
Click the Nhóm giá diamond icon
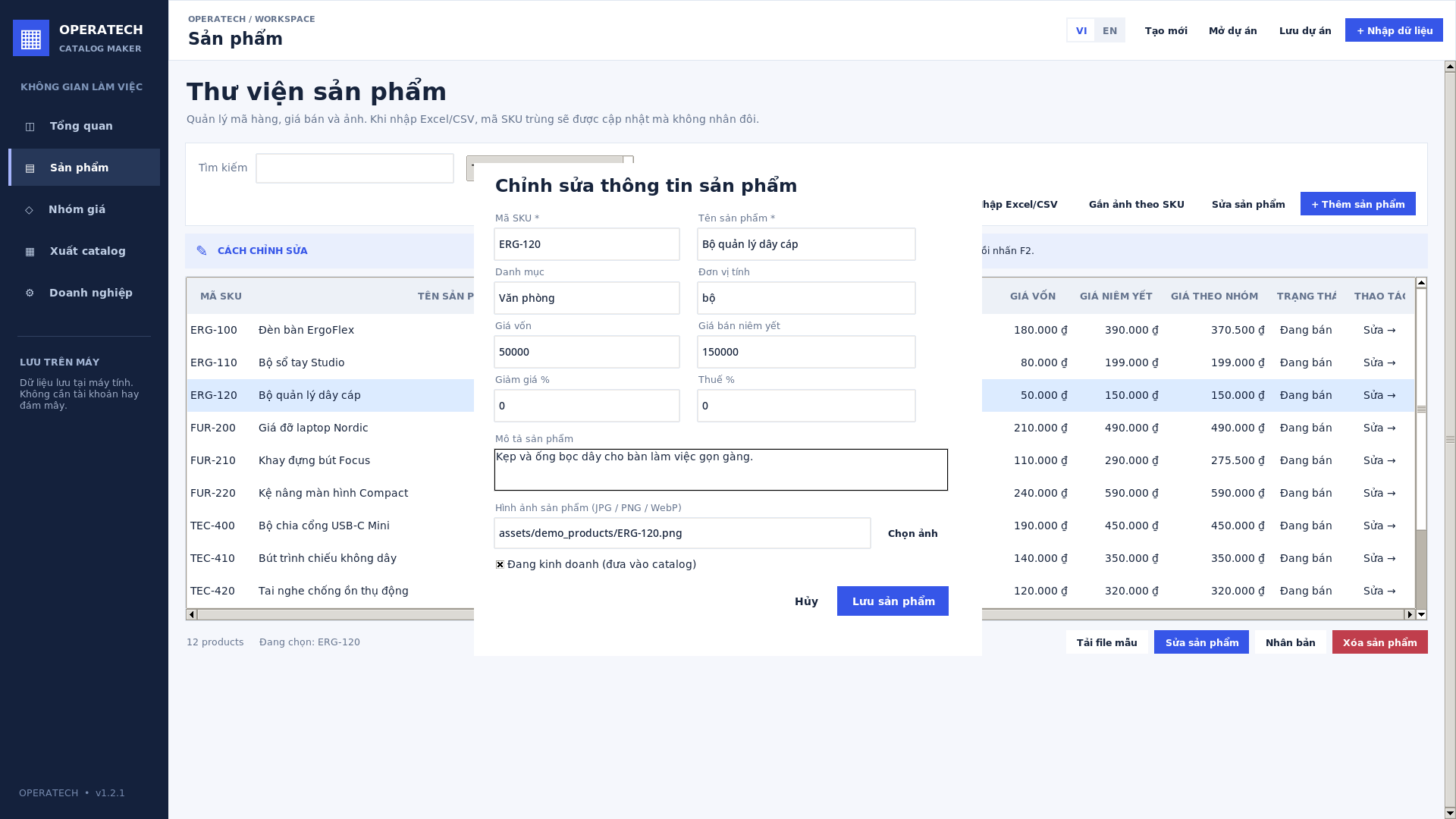click(x=29, y=210)
